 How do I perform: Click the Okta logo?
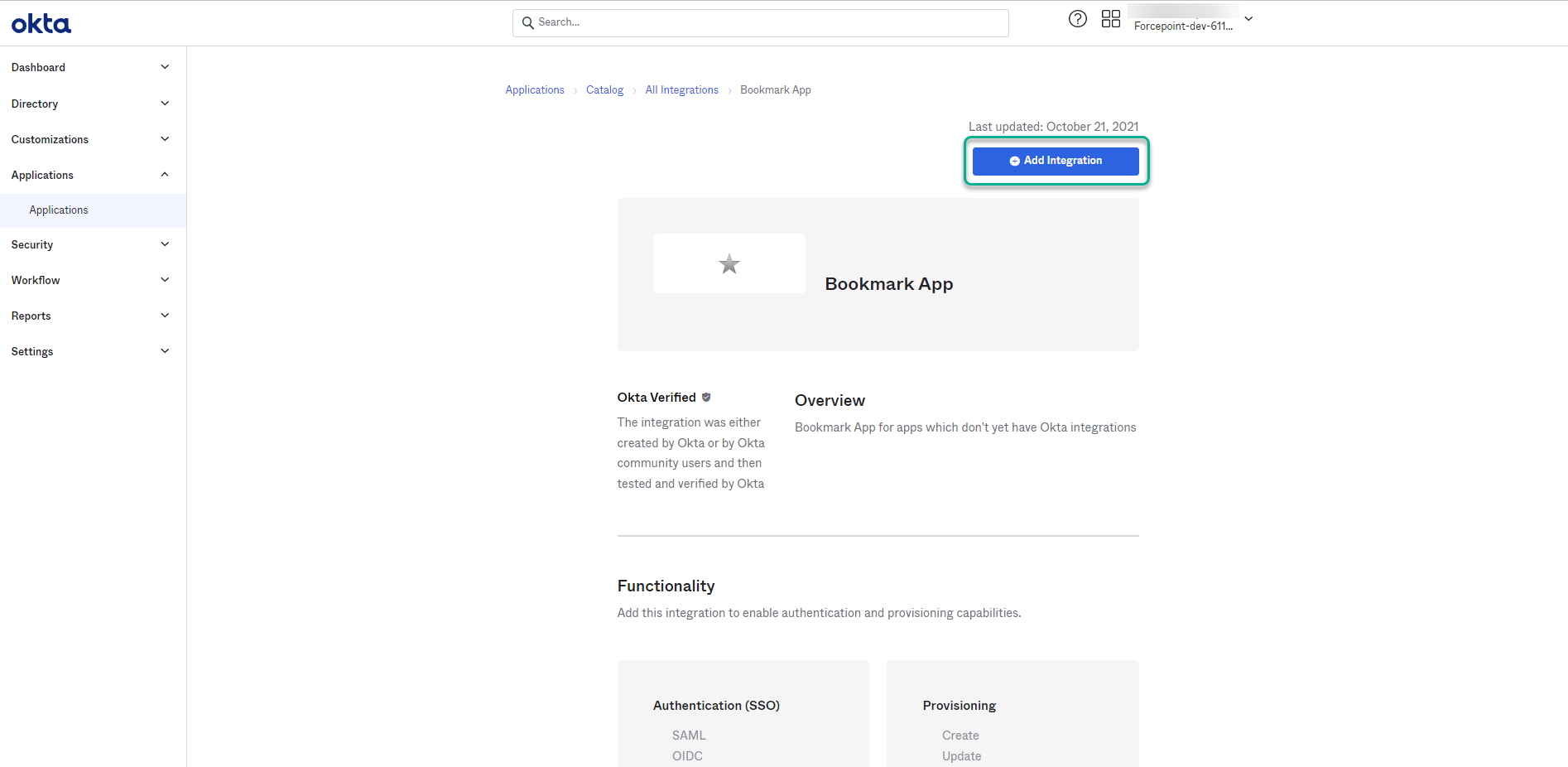(x=40, y=23)
